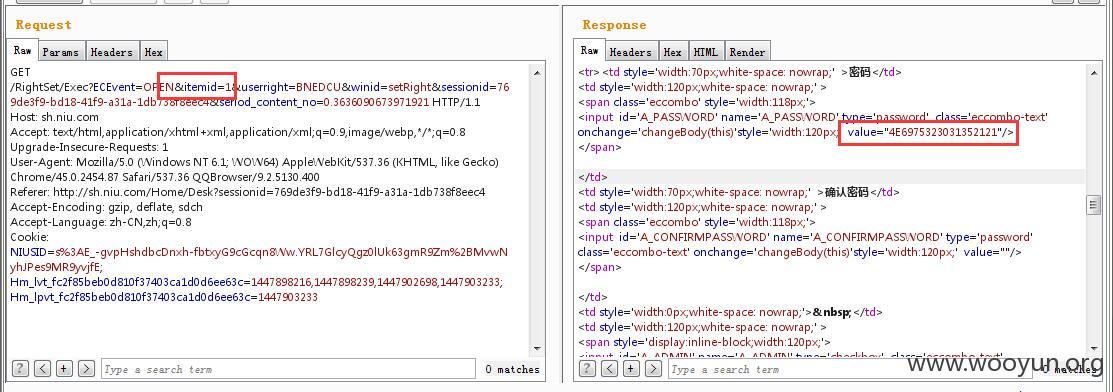This screenshot has height=392, width=1113.
Task: Click the Request help question-mark button
Action: click(21, 369)
